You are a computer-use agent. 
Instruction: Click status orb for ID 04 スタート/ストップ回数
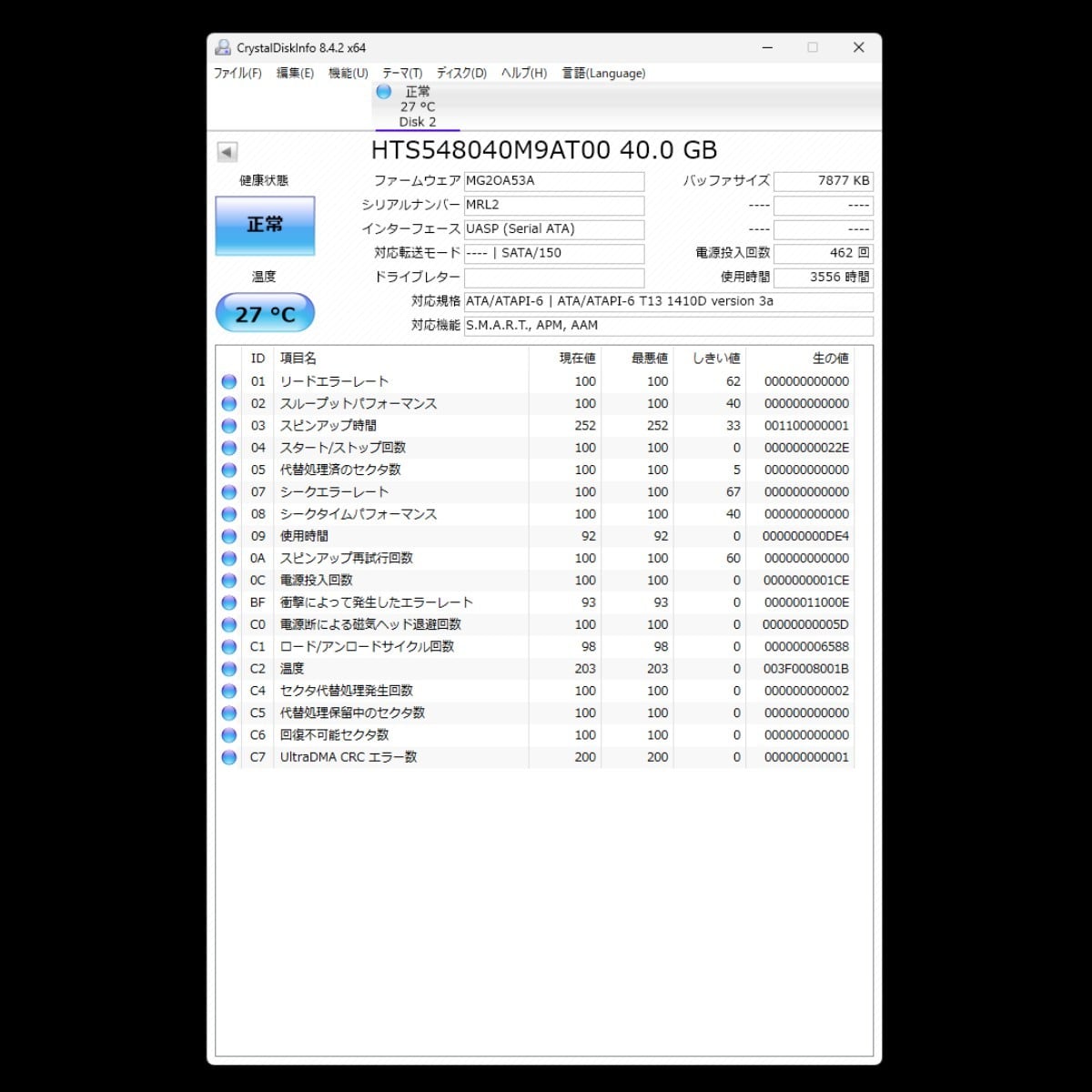[229, 448]
